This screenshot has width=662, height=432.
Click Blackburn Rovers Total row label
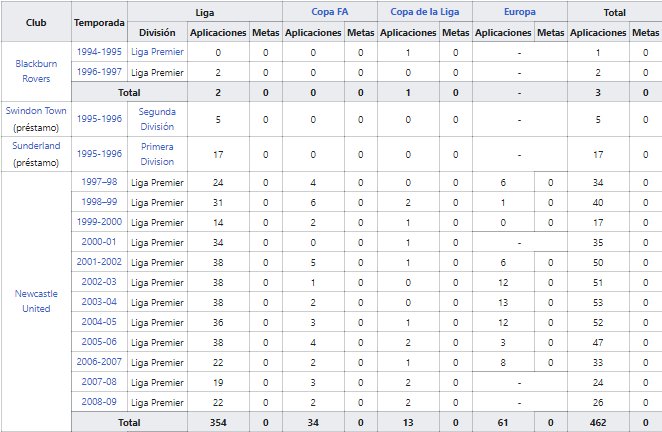coord(129,92)
